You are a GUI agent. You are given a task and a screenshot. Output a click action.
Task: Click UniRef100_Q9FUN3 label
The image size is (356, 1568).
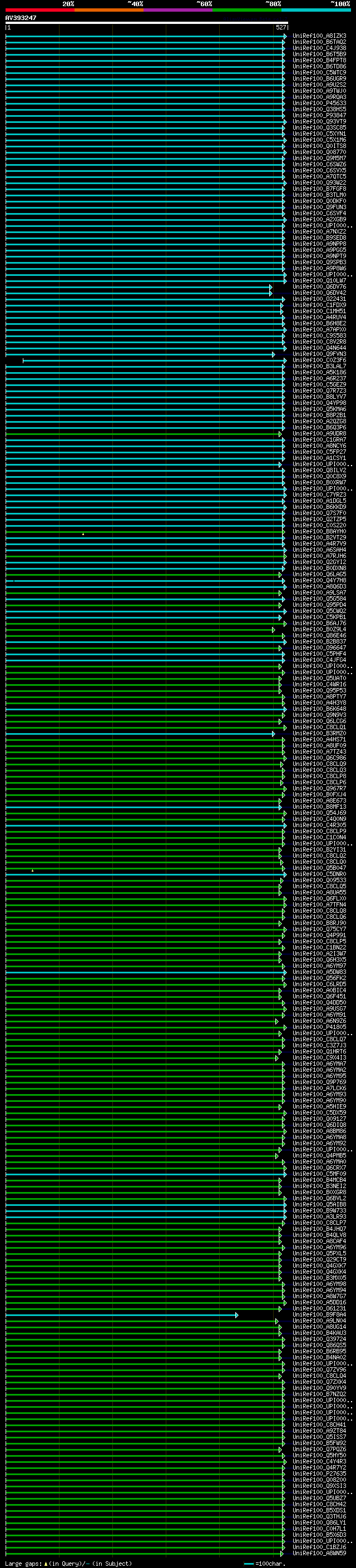[x=319, y=207]
